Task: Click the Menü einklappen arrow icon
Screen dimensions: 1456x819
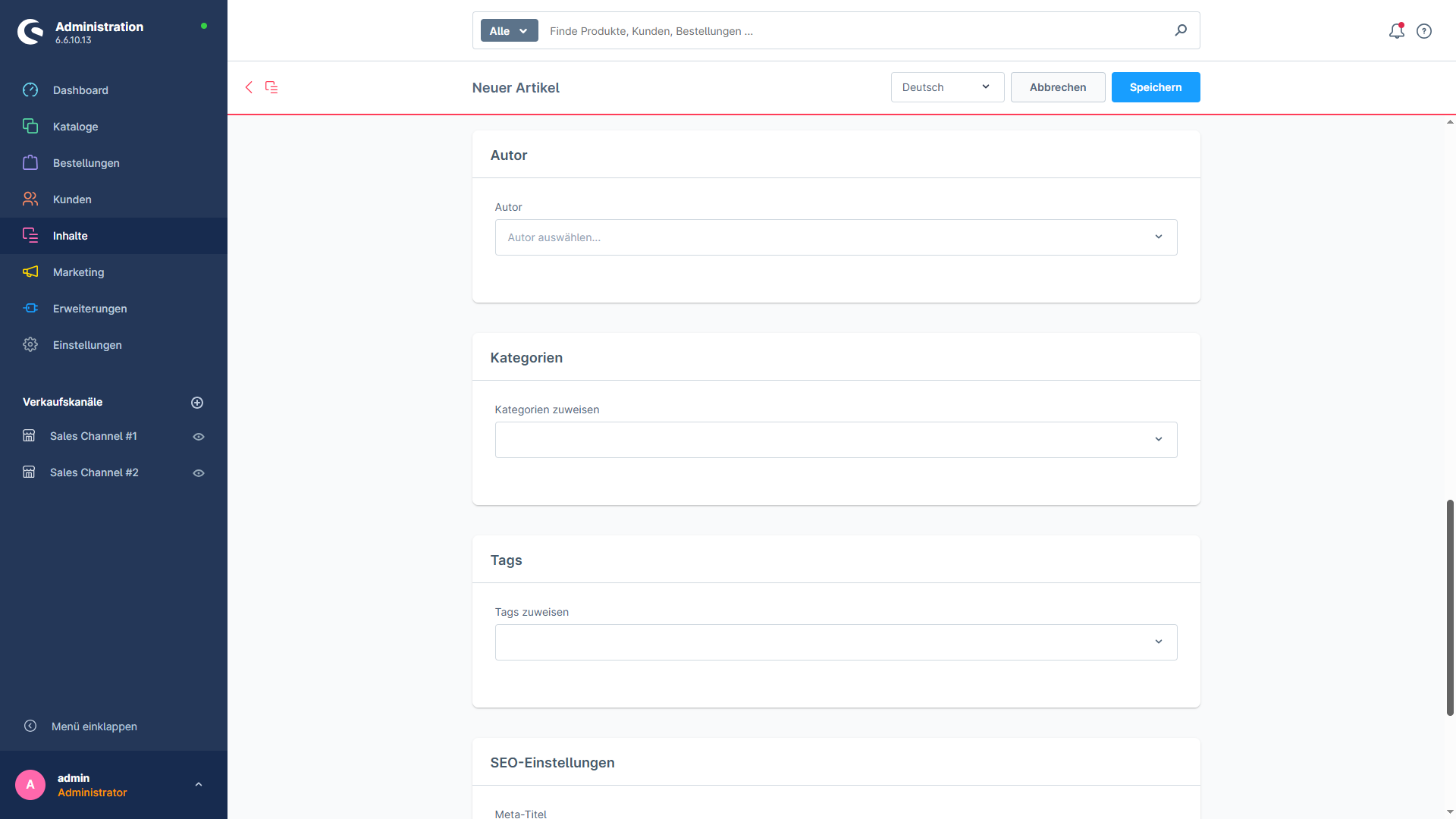Action: (30, 726)
